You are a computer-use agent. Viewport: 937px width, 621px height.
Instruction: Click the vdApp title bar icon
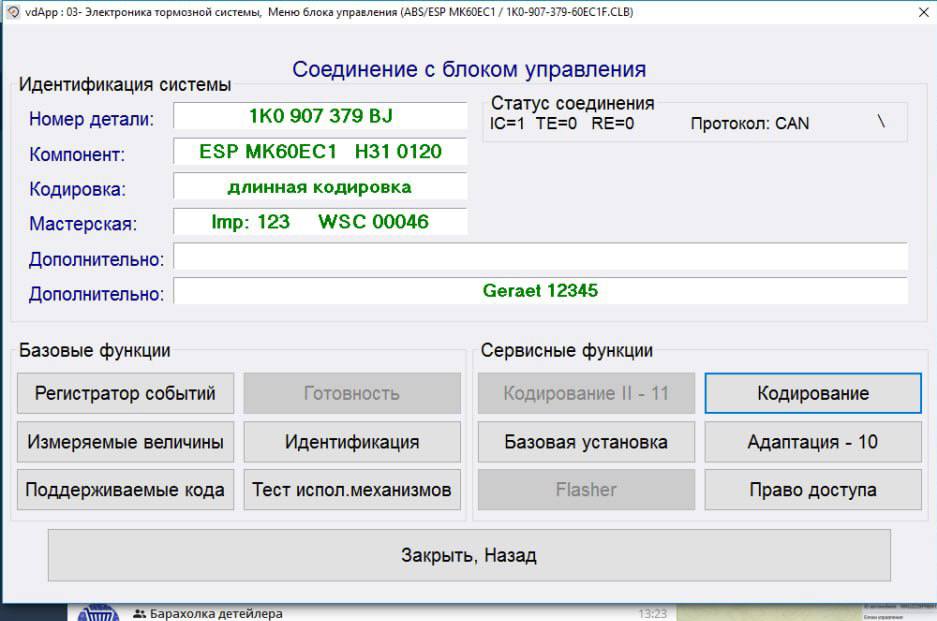click(13, 12)
